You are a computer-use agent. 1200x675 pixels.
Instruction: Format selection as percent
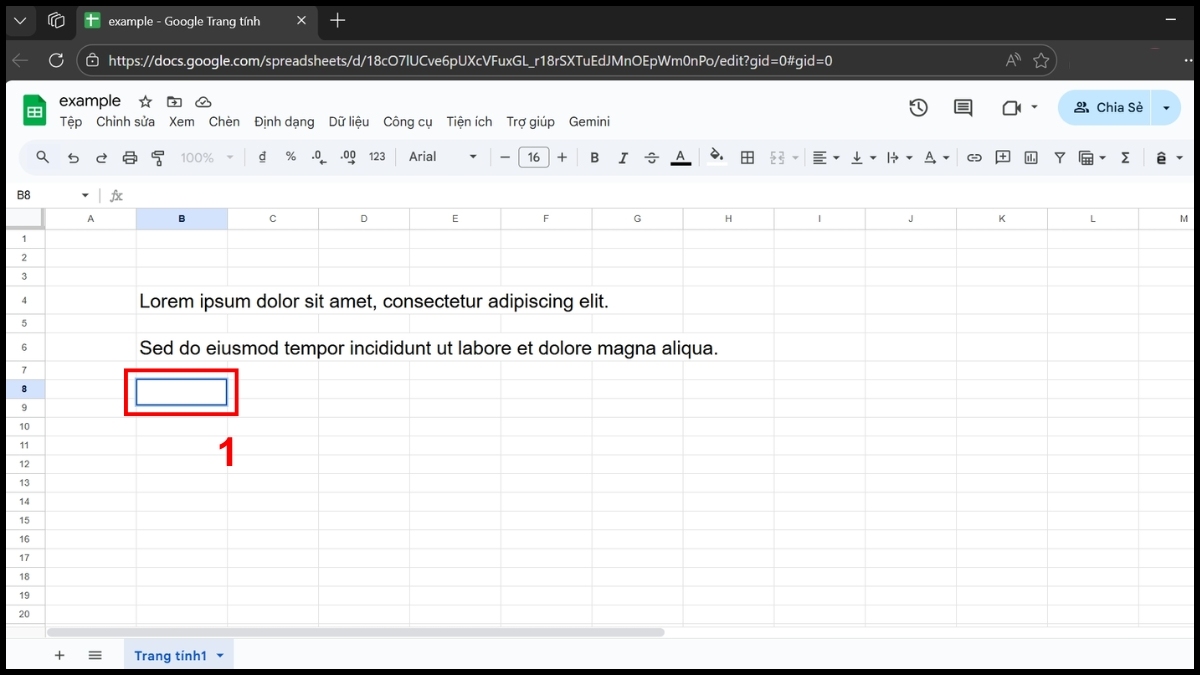click(x=291, y=157)
